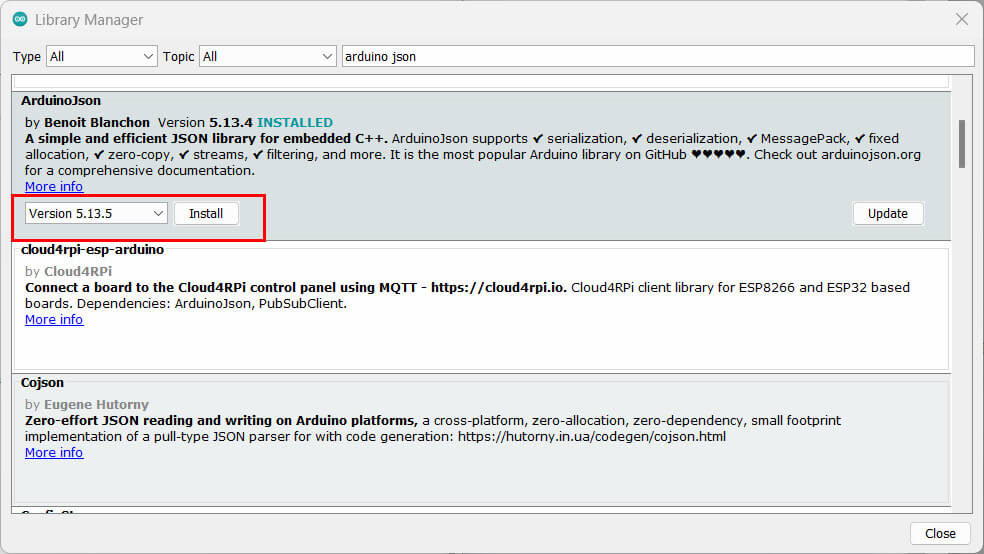
Task: Open the Type filter dropdown
Action: click(101, 56)
